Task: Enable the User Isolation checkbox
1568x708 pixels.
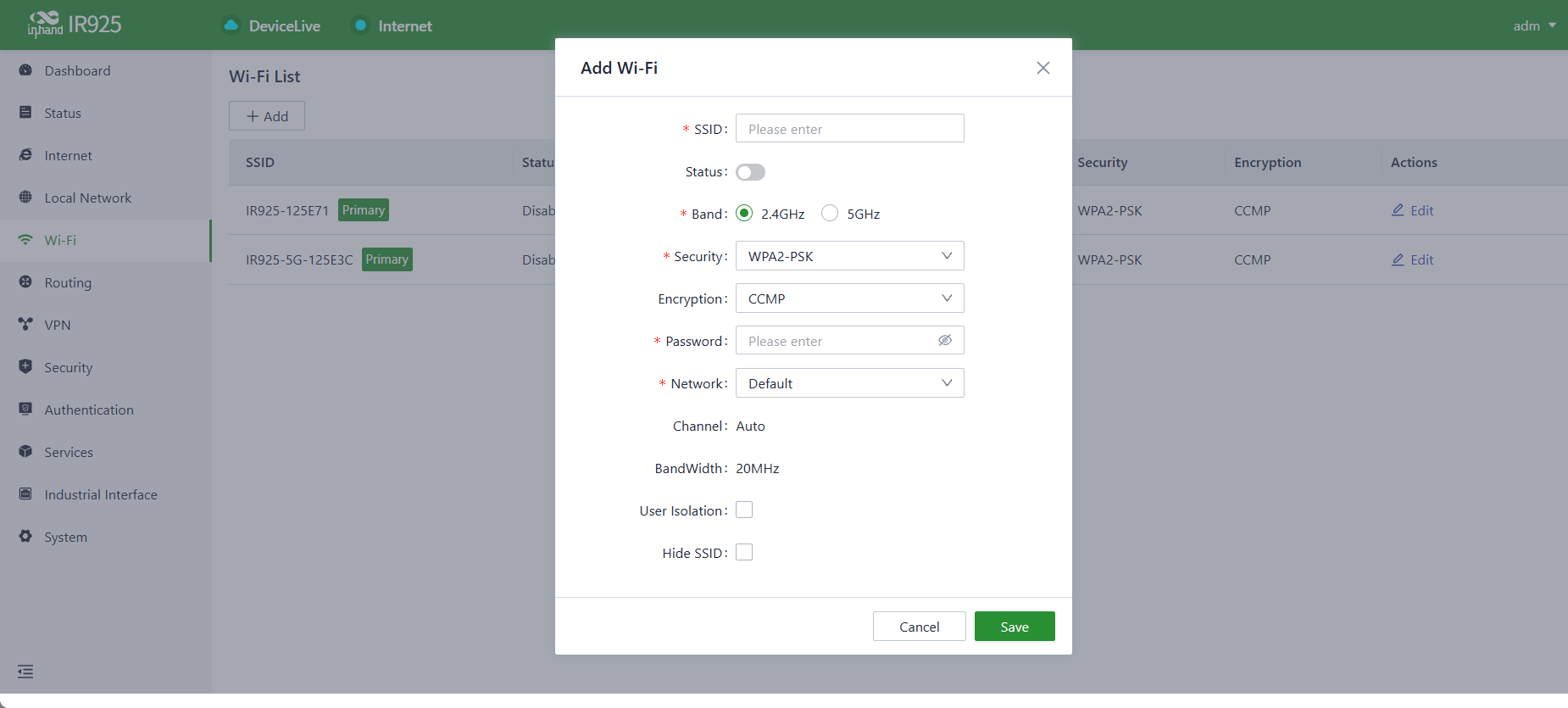Action: [x=744, y=510]
